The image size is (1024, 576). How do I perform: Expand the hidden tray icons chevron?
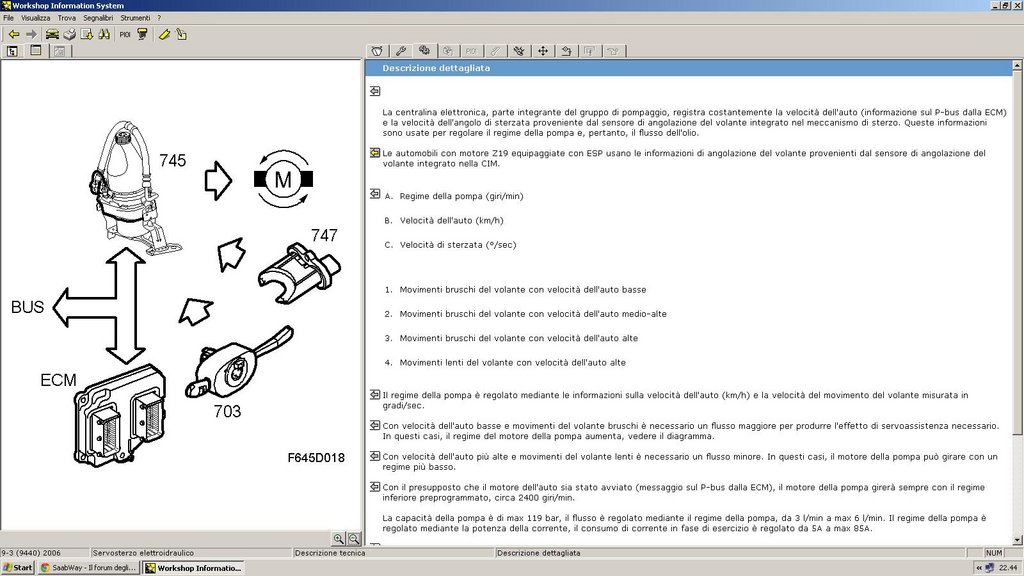[x=978, y=568]
